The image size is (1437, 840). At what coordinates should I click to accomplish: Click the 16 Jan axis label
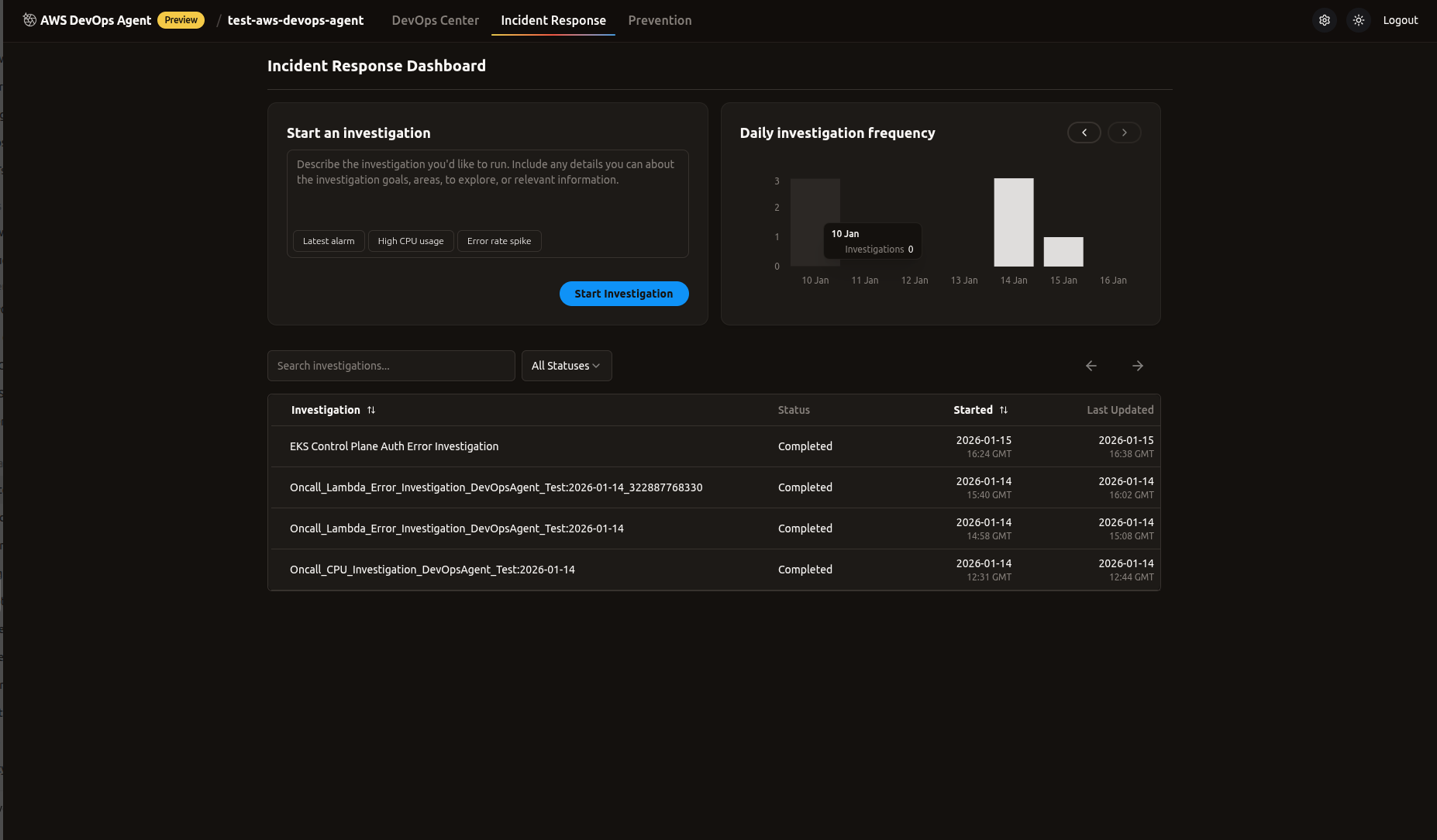tap(1113, 281)
